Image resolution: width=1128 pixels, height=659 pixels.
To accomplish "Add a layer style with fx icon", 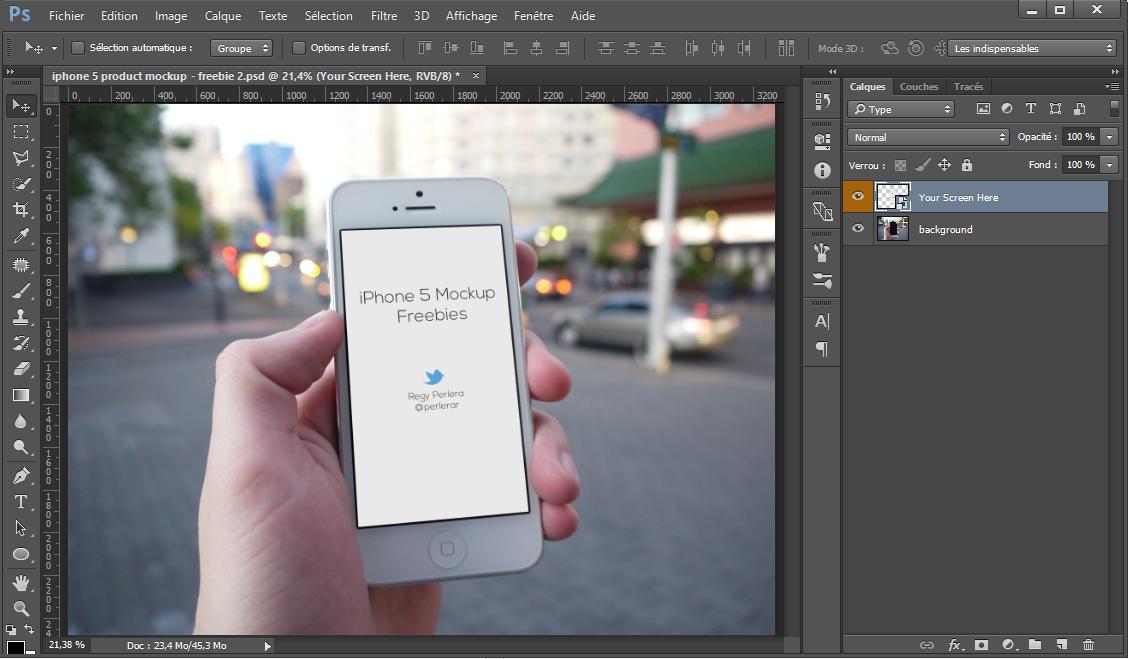I will point(955,645).
